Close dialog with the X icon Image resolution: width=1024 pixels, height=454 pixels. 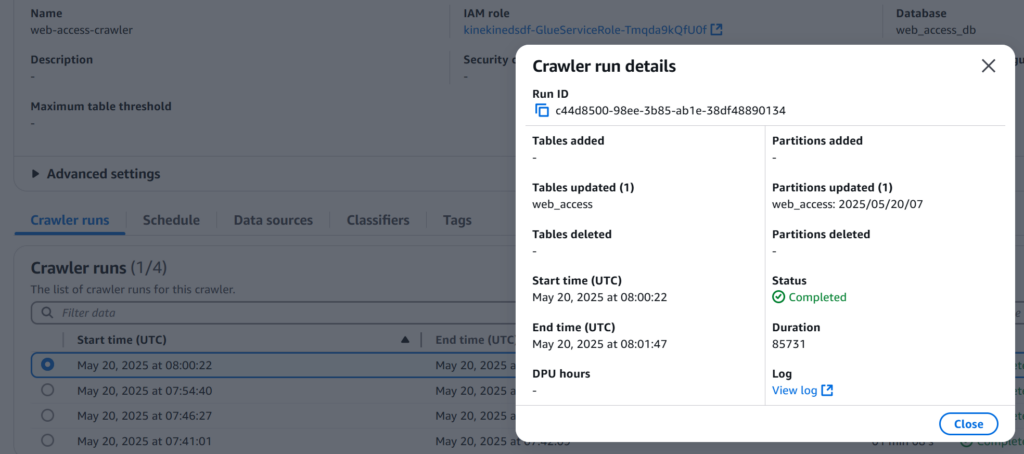[988, 65]
